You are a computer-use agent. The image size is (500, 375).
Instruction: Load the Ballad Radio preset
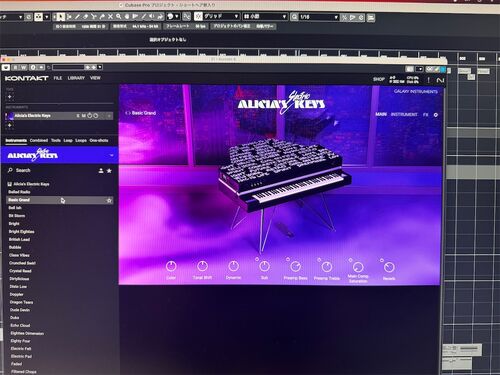coord(19,192)
